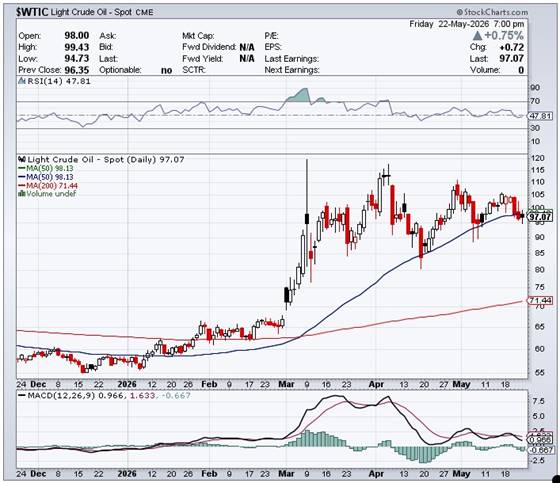Click the 2026 label on price chart axis
The width and height of the screenshot is (560, 483).
point(127,384)
